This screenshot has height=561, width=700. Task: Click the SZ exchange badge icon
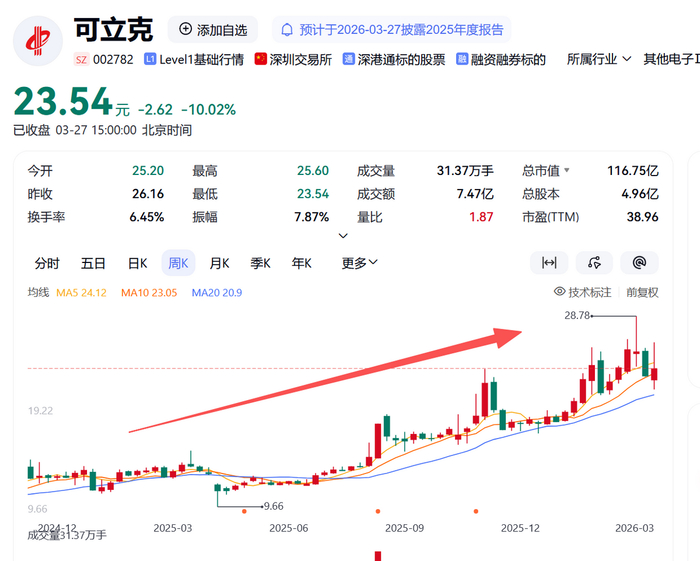pos(81,59)
